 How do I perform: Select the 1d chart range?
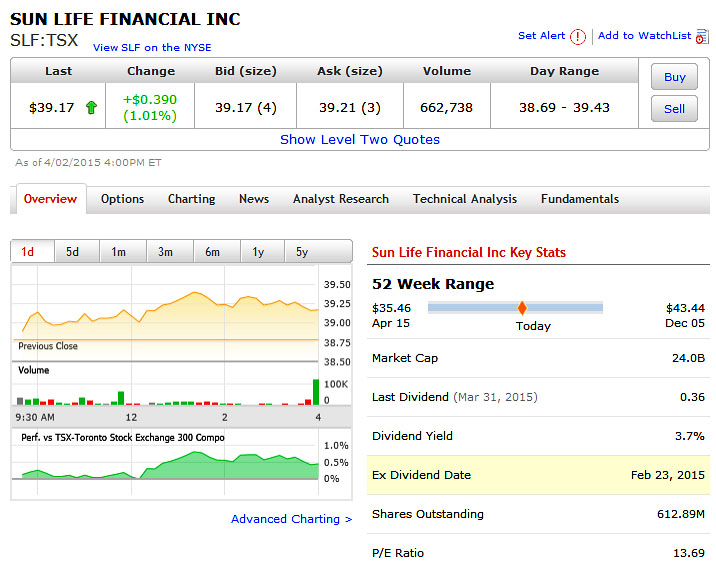(32, 252)
